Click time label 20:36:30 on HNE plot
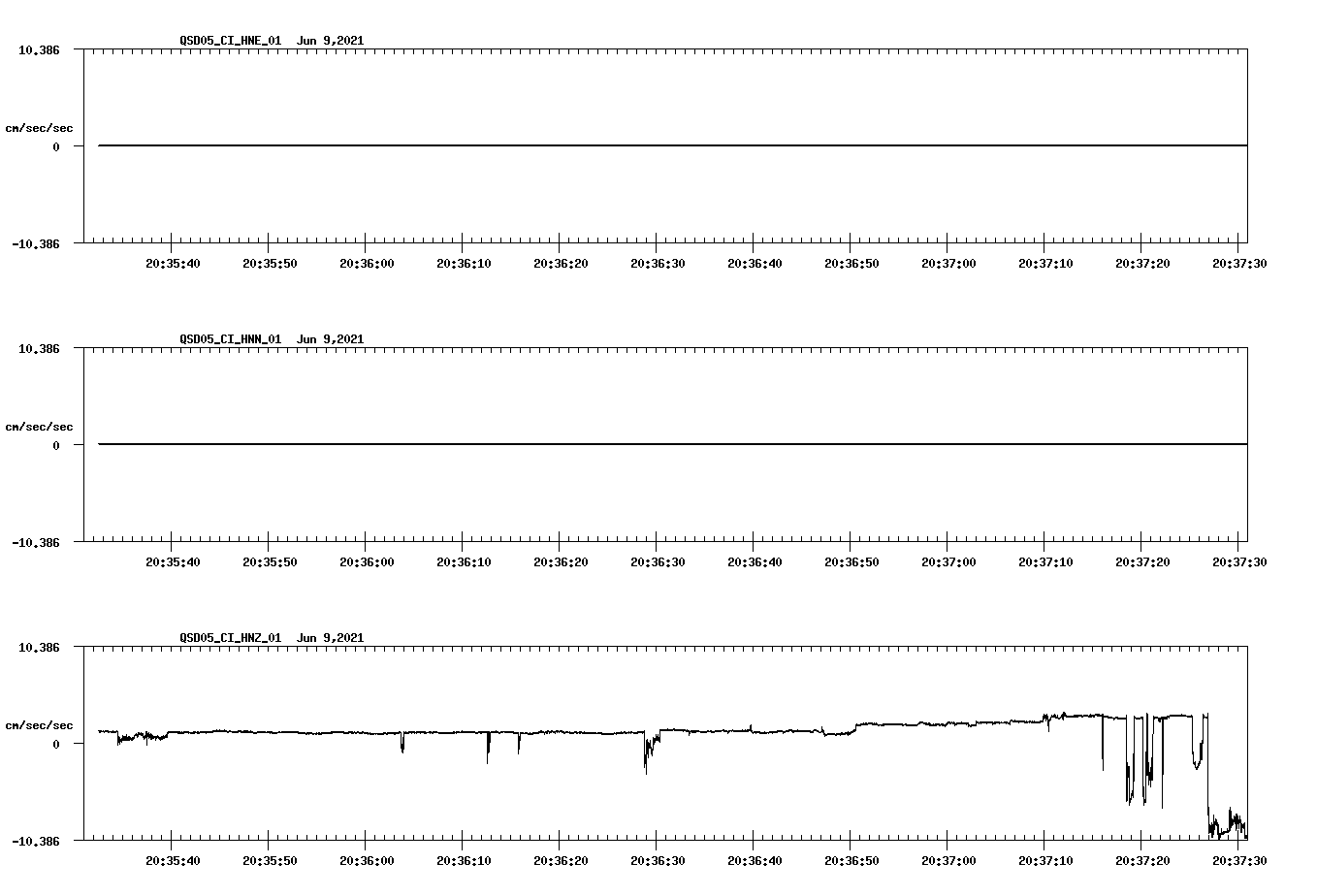Image resolution: width=1317 pixels, height=896 pixels. (658, 263)
